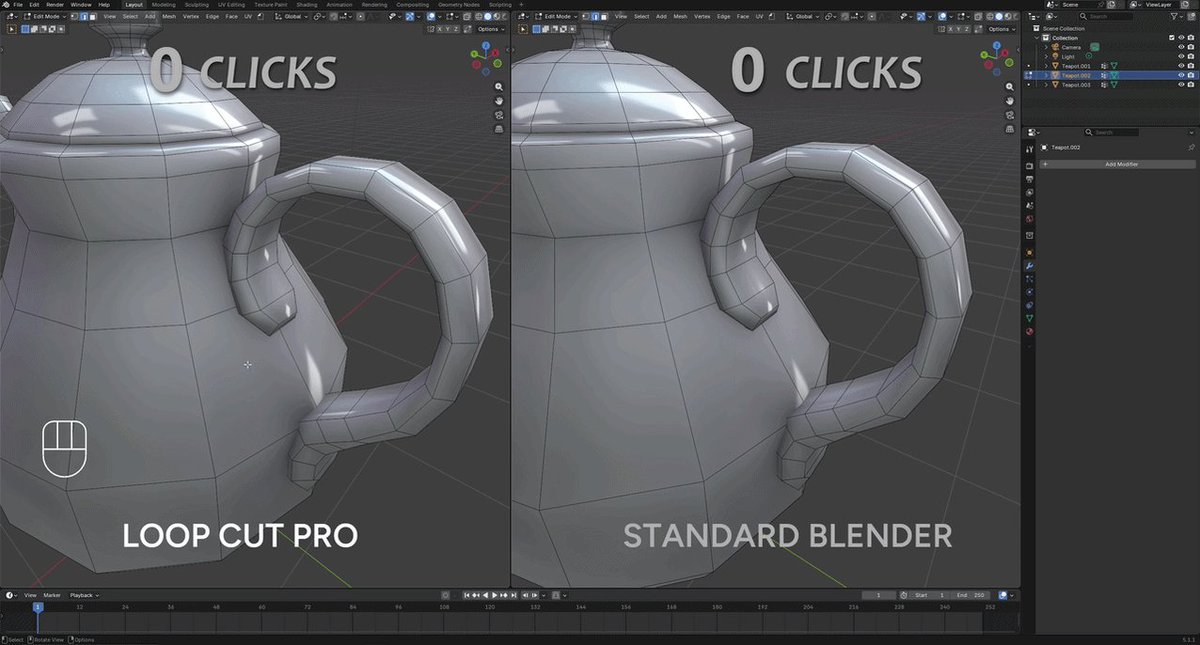Click the outliner search field
This screenshot has width=1200, height=645.
1108,16
